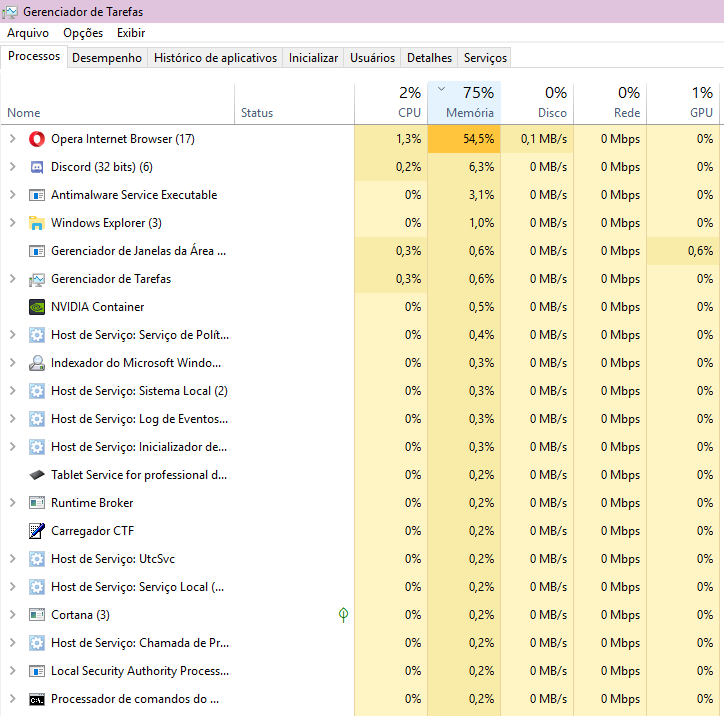Click the Local Security Authority Process icon
This screenshot has height=716, width=724.
pos(36,671)
